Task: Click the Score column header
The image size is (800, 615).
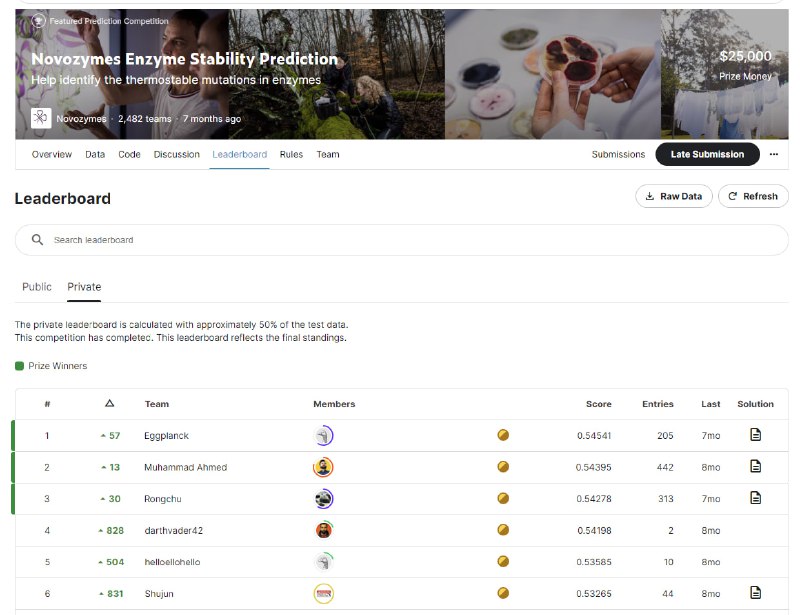Action: [x=598, y=404]
